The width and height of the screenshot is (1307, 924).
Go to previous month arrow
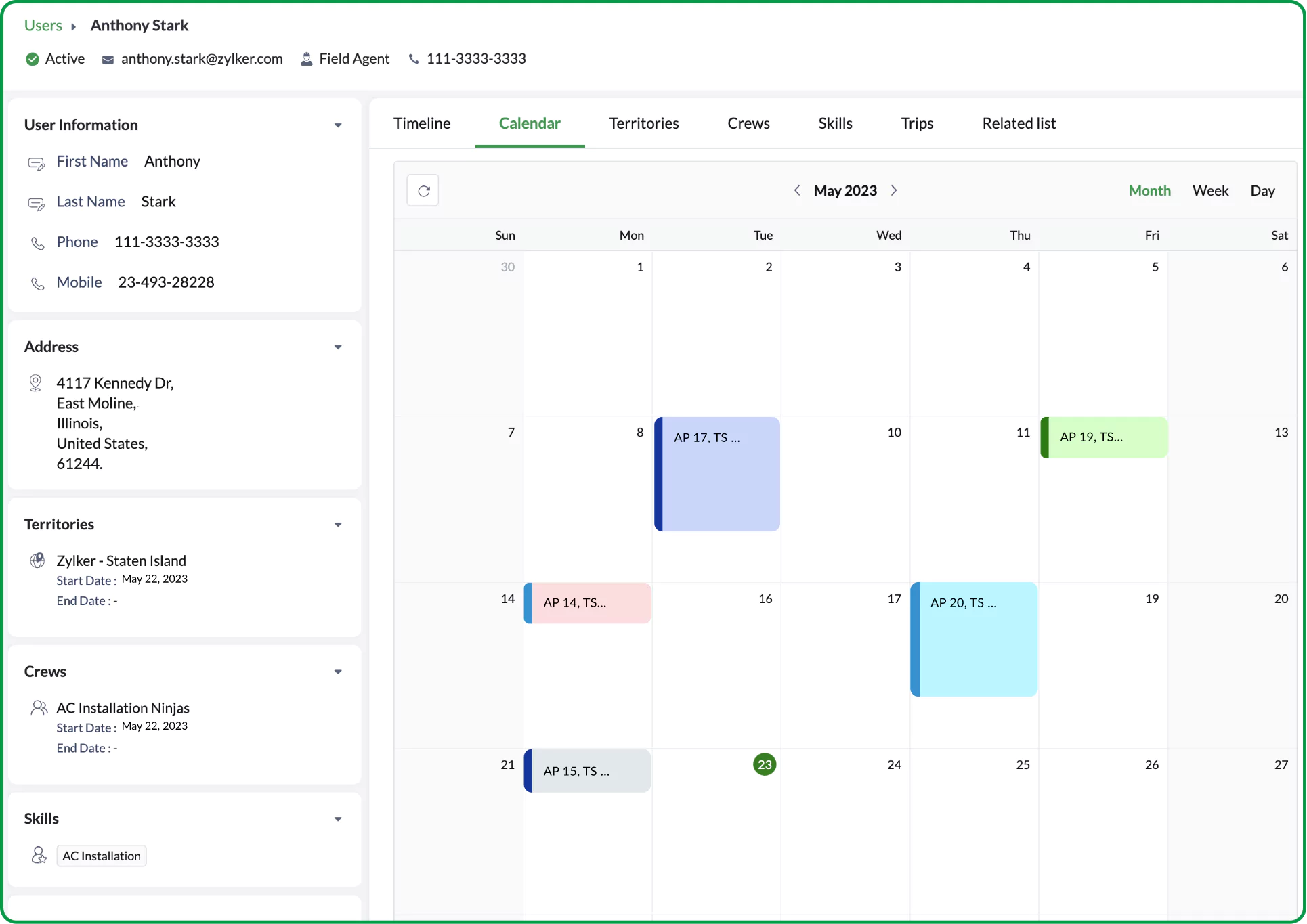[x=797, y=190]
